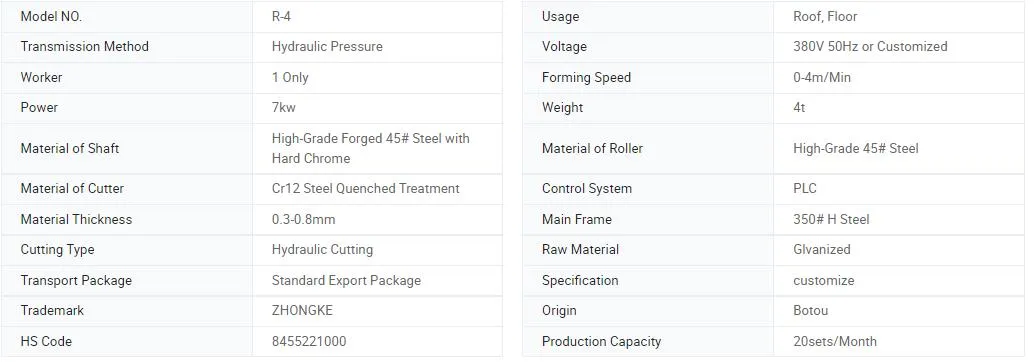
Task: Click the 7kw power value
Action: 284,107
